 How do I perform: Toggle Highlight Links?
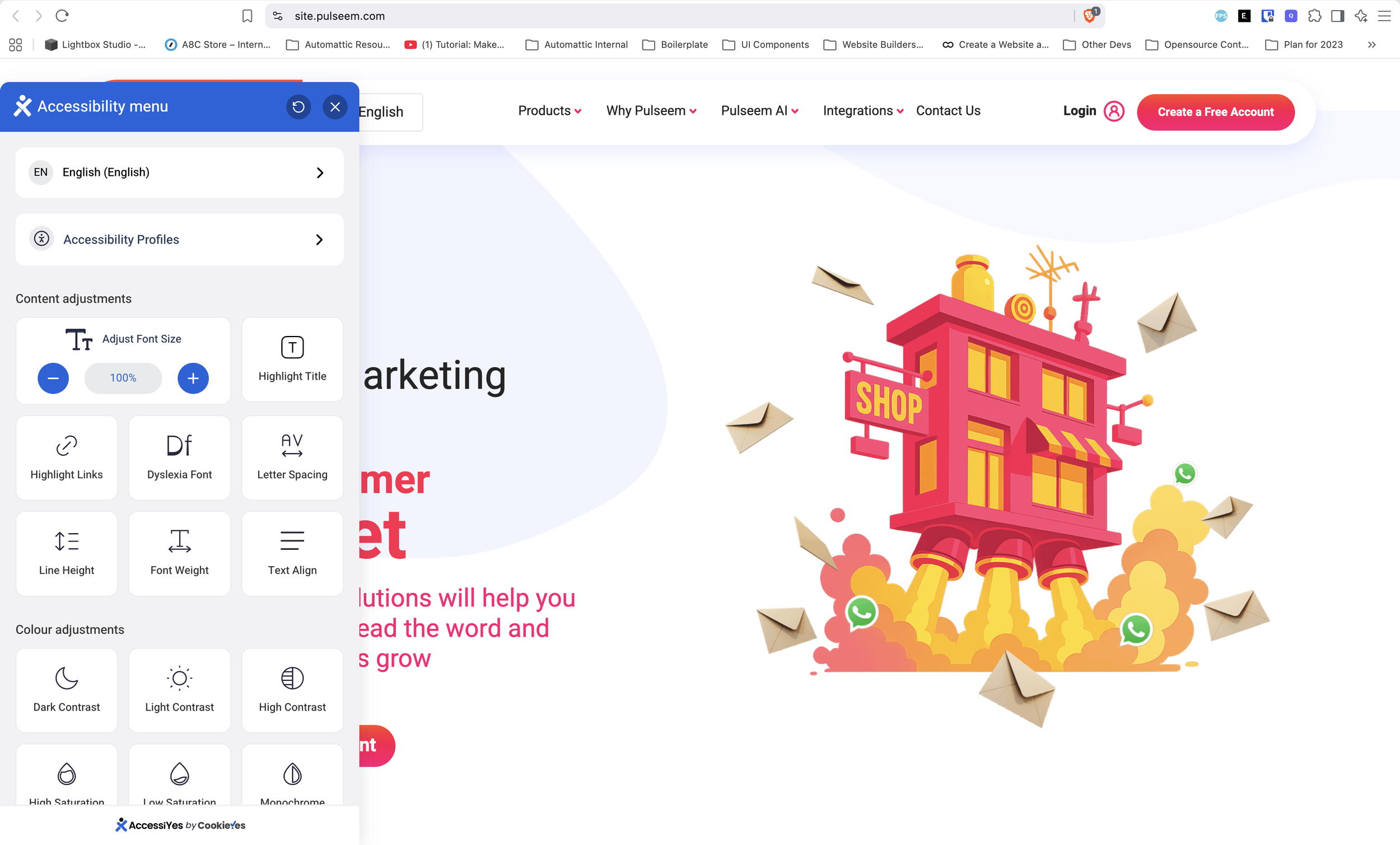pos(67,458)
